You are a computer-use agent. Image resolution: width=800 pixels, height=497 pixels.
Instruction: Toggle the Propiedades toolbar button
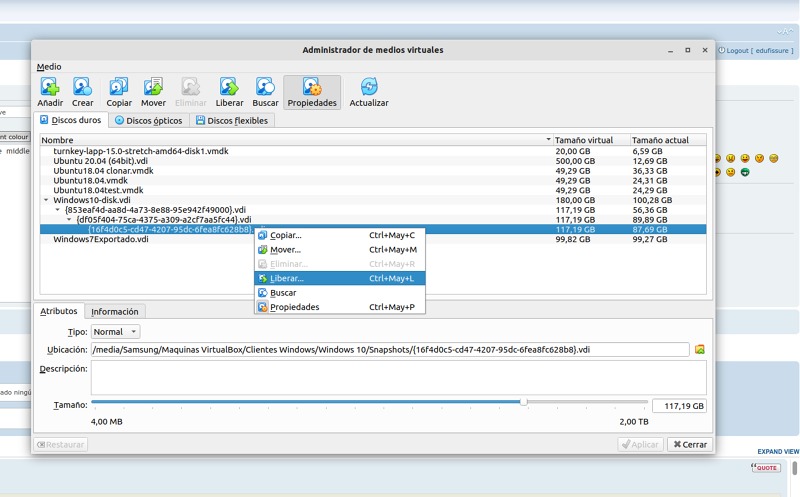(312, 92)
